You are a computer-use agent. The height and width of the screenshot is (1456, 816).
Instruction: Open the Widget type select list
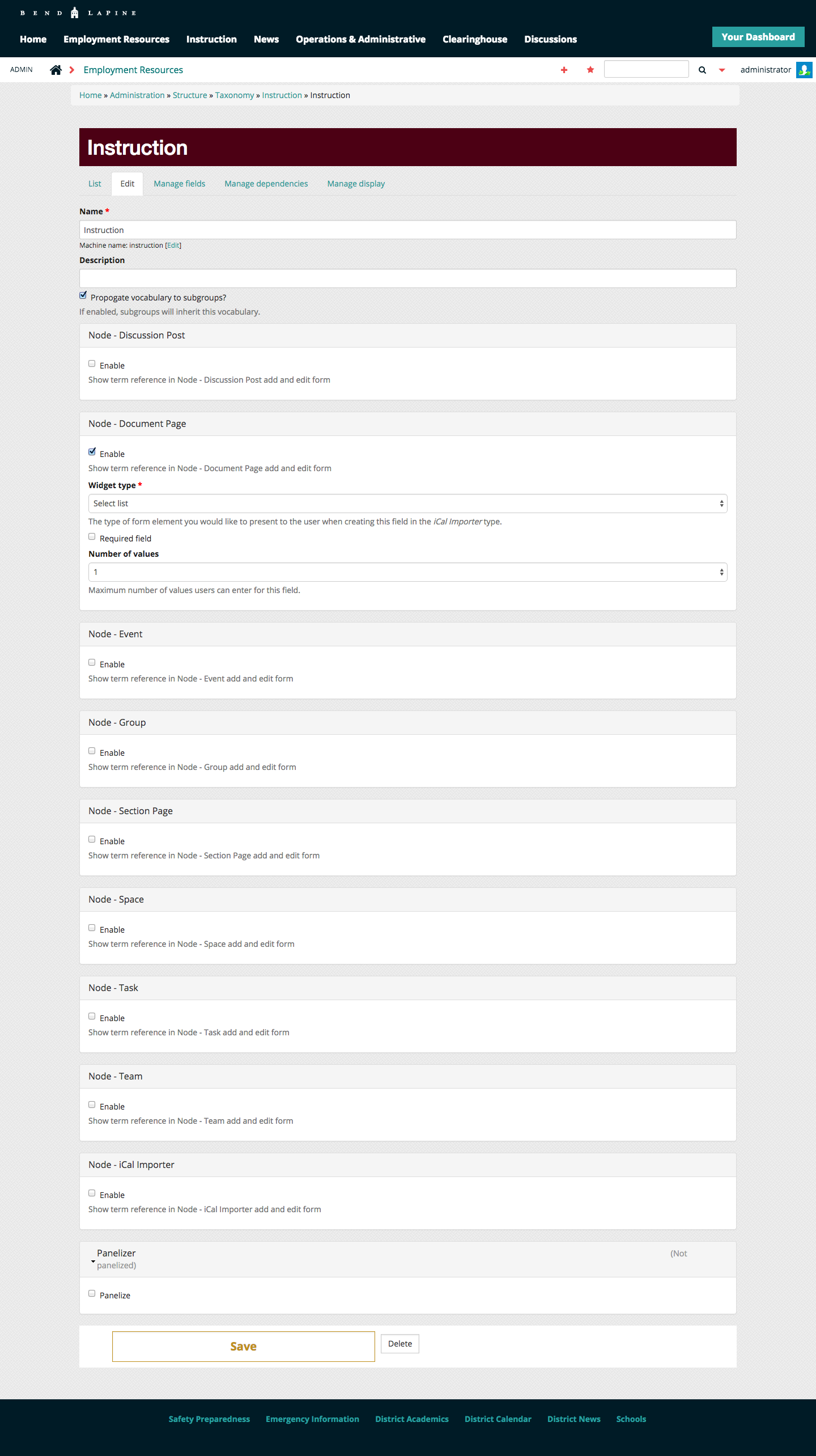pos(407,503)
